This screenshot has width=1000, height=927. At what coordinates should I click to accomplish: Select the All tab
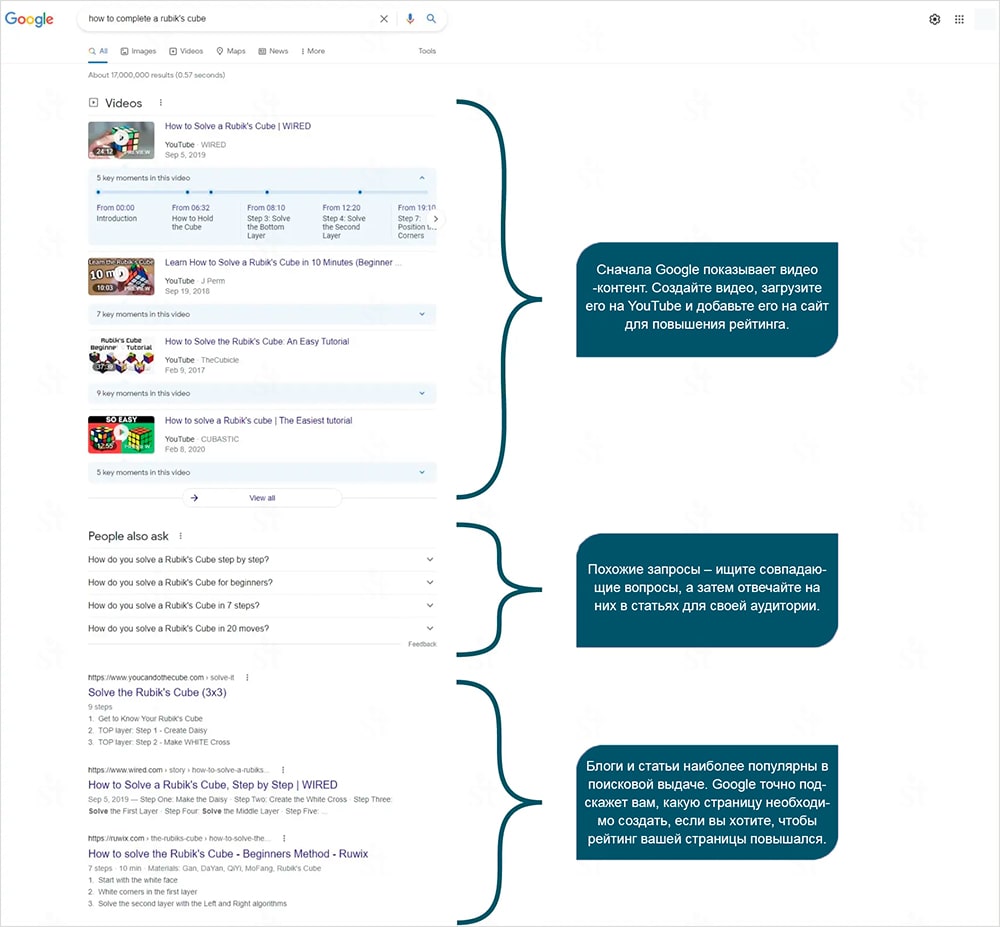[x=98, y=51]
